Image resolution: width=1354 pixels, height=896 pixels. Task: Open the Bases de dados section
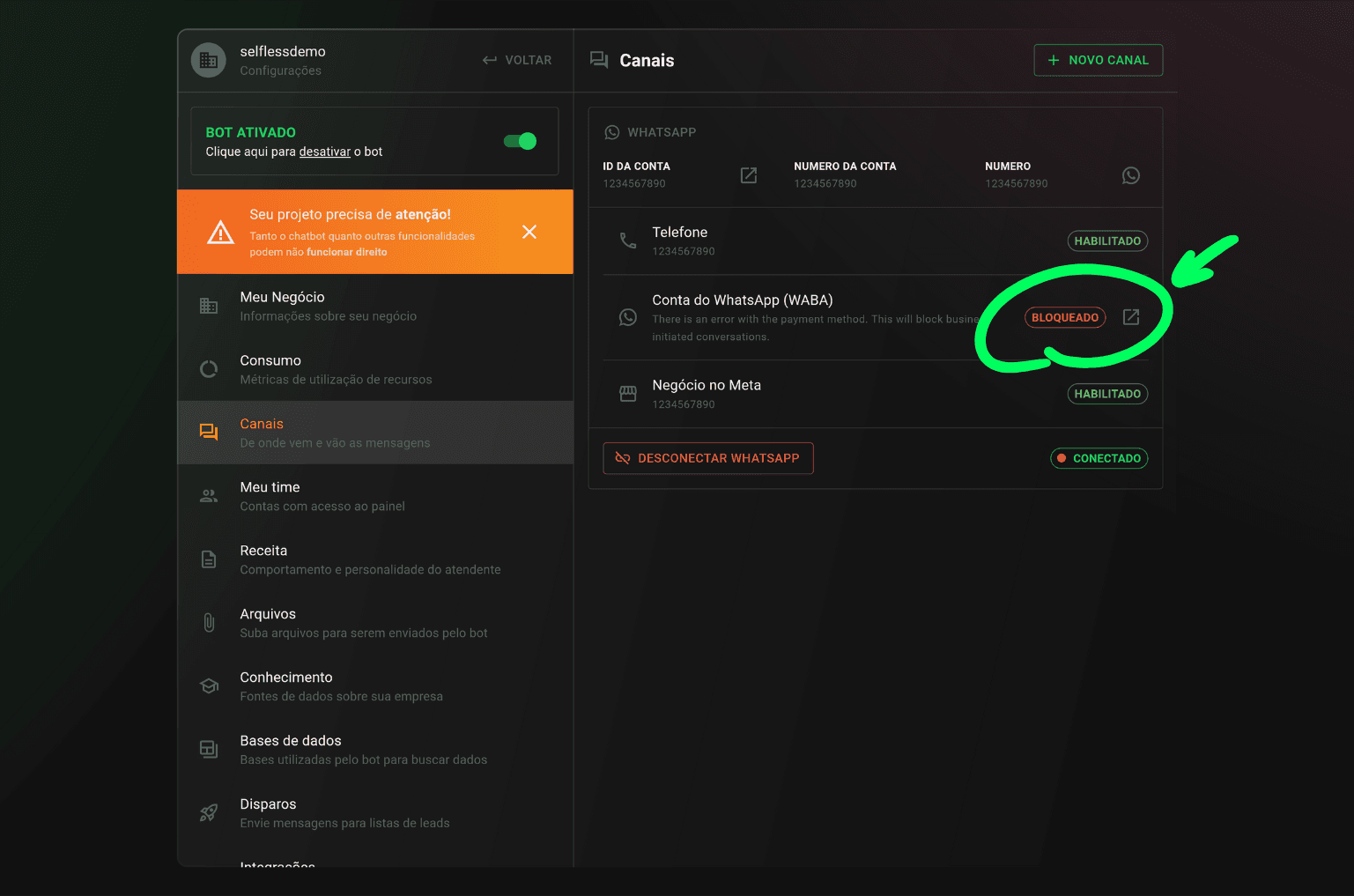375,750
